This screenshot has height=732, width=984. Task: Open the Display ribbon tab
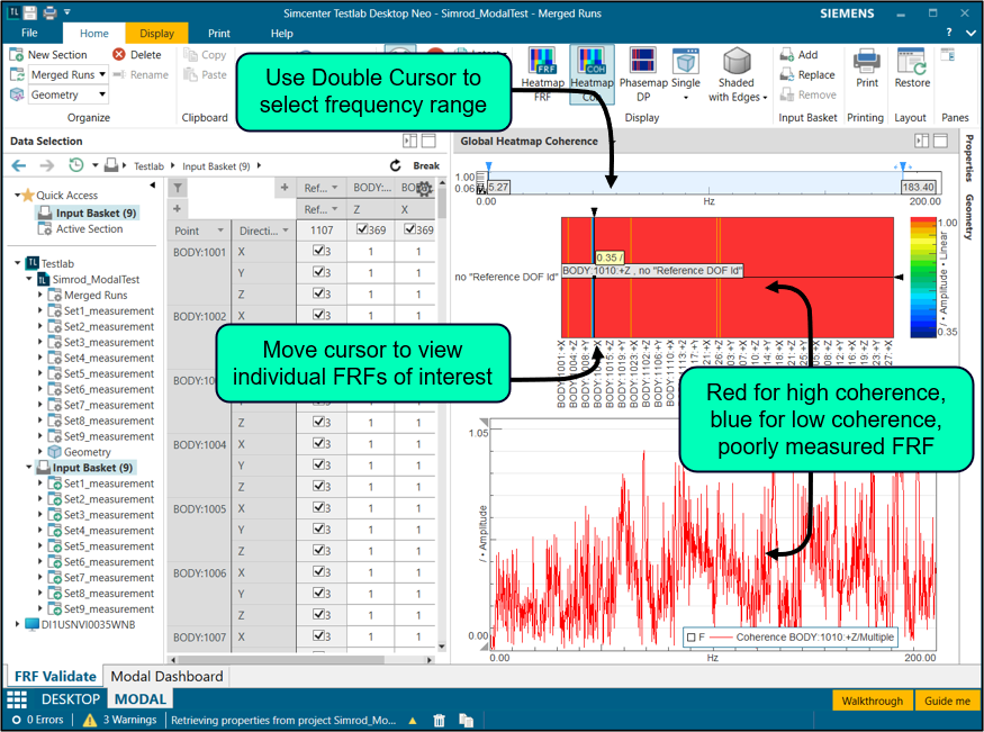(x=156, y=33)
